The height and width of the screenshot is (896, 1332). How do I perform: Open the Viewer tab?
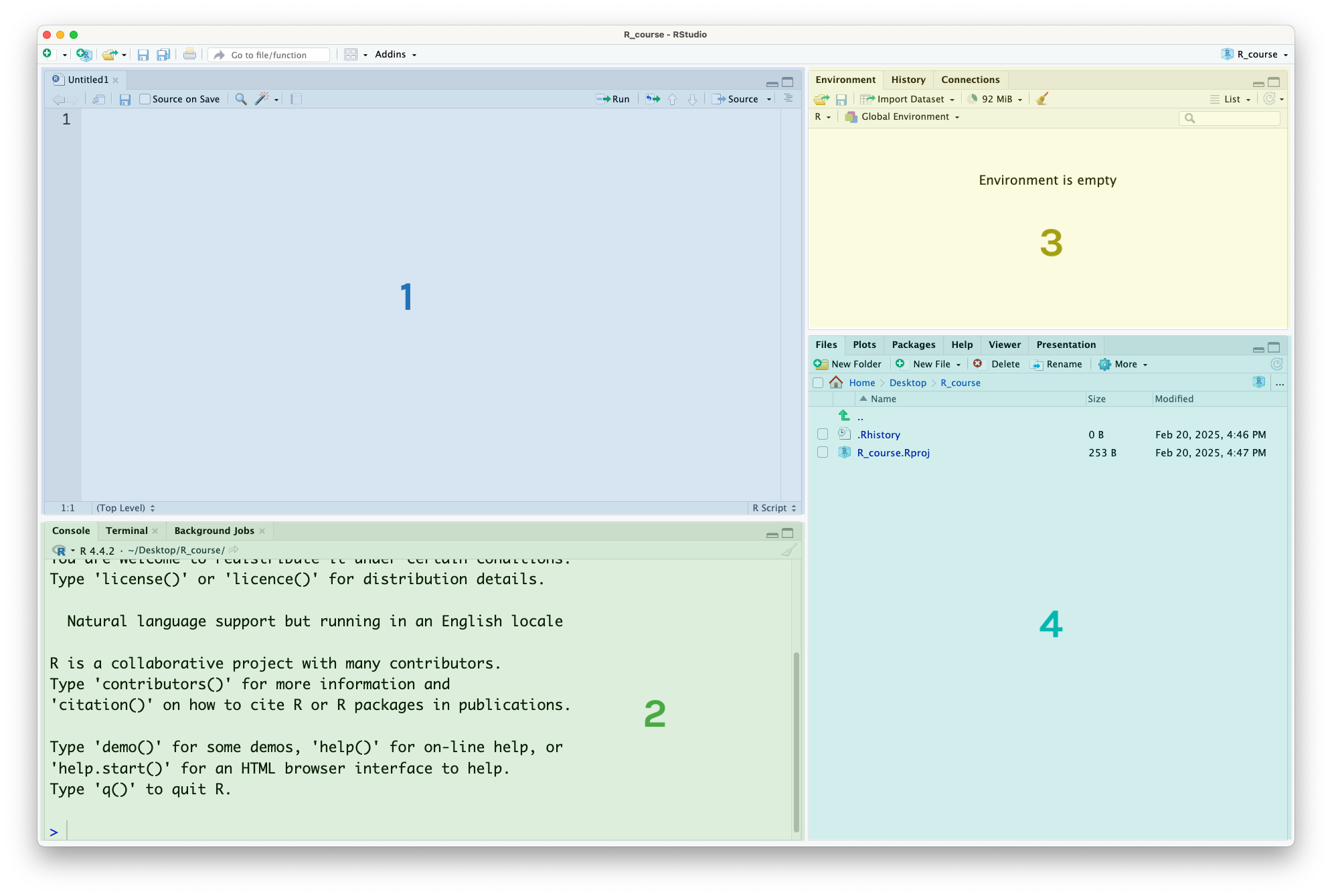point(1004,345)
